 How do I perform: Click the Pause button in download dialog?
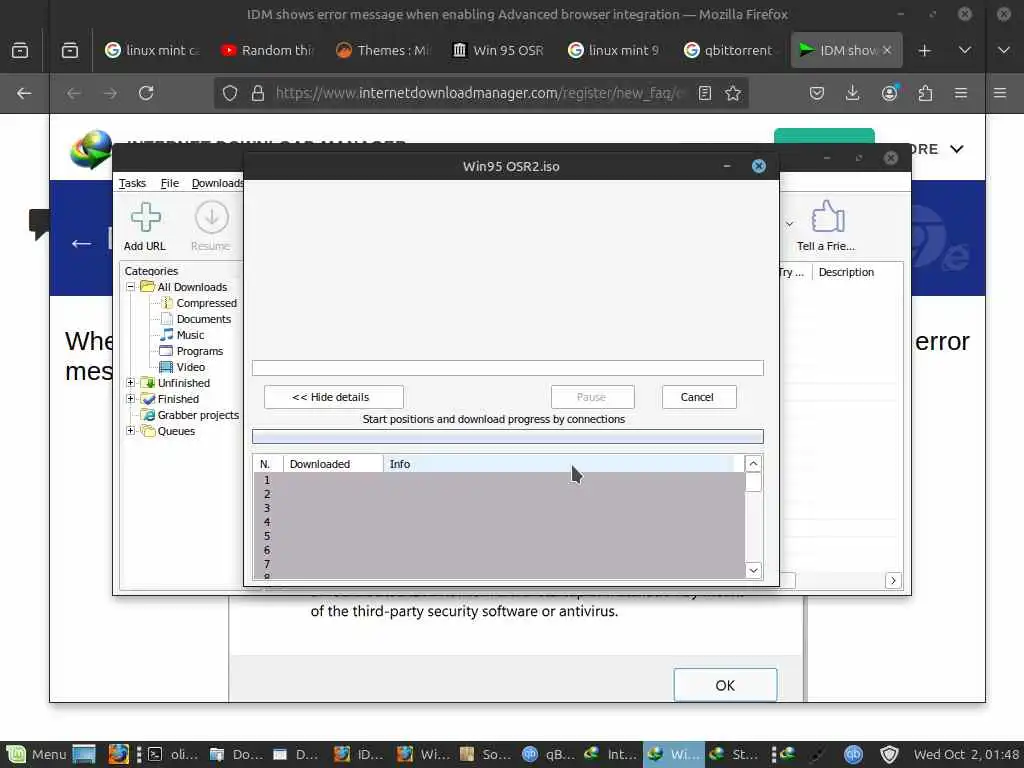592,397
